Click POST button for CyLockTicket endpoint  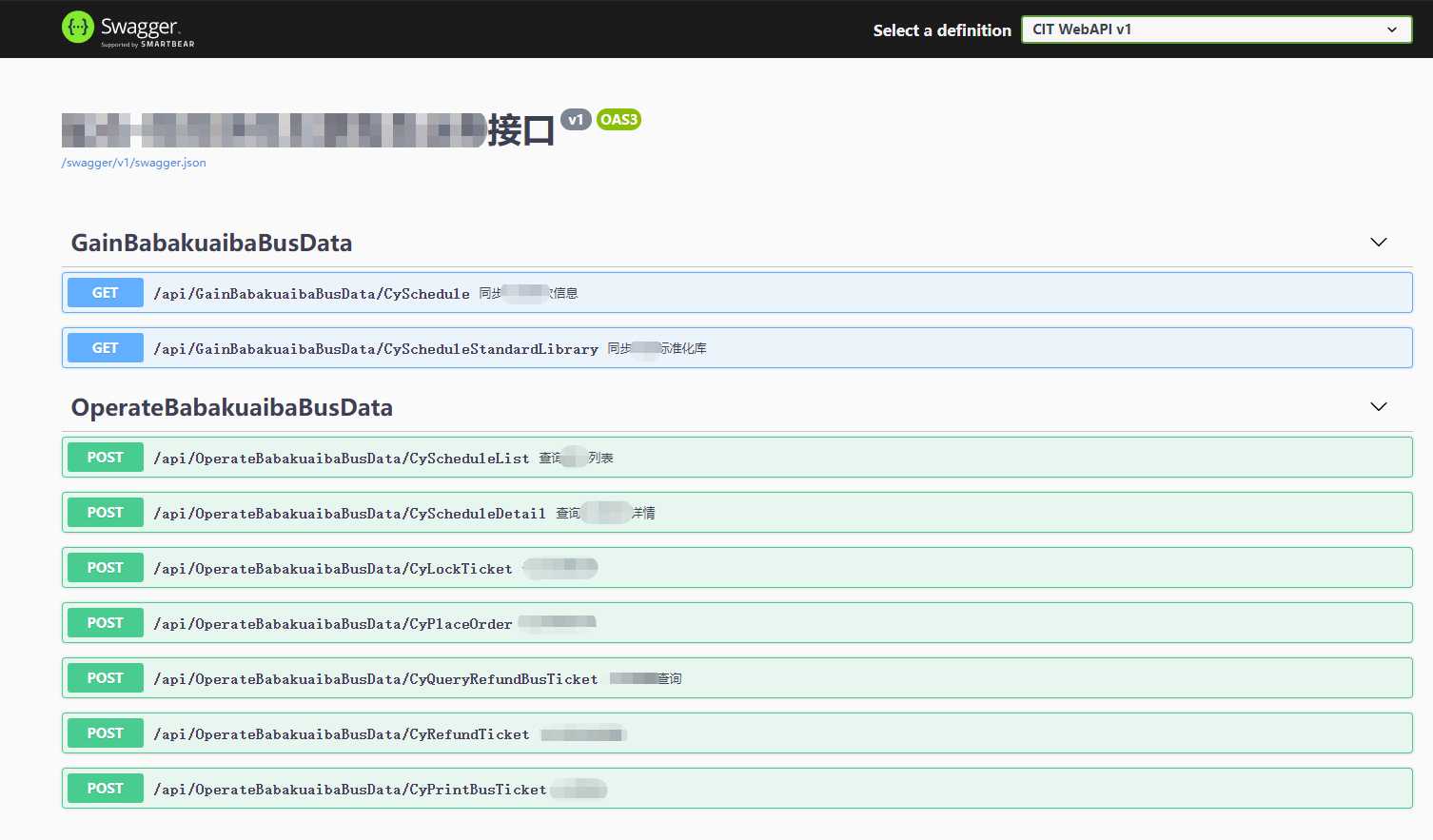pos(106,568)
